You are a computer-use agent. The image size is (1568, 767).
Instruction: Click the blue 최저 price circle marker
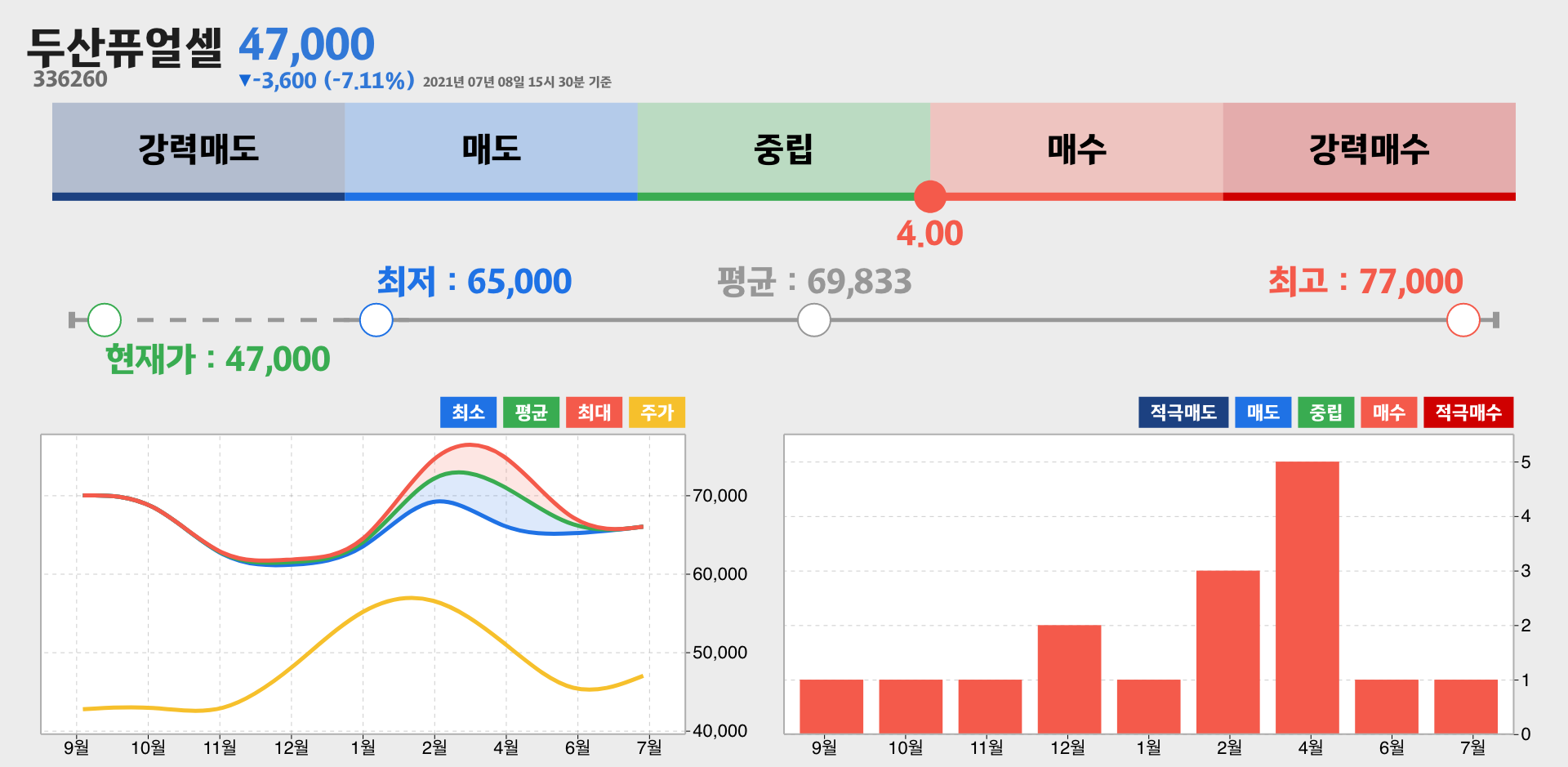click(x=376, y=319)
